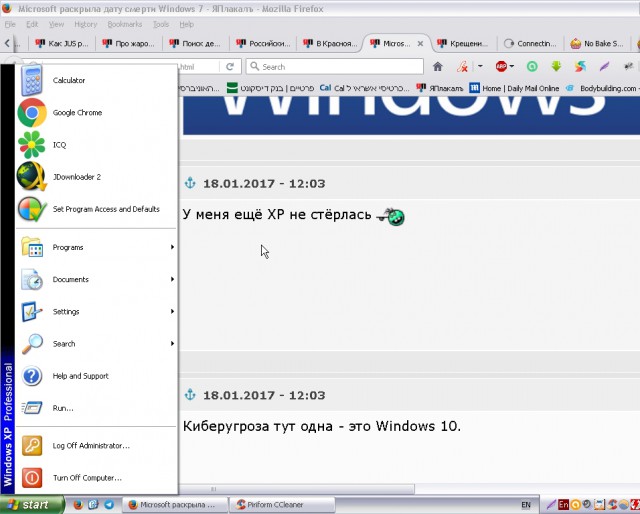Open the Firefox View menu
The height and width of the screenshot is (514, 640).
56,24
